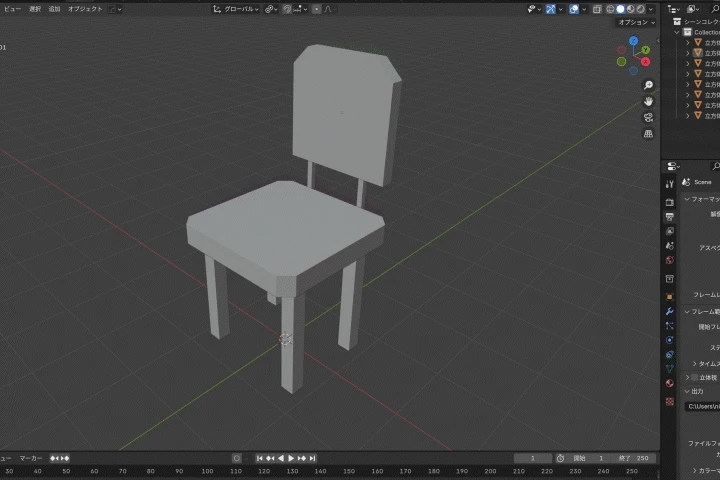Switch to wireframe viewport shading
This screenshot has width=720, height=480.
(x=610, y=9)
